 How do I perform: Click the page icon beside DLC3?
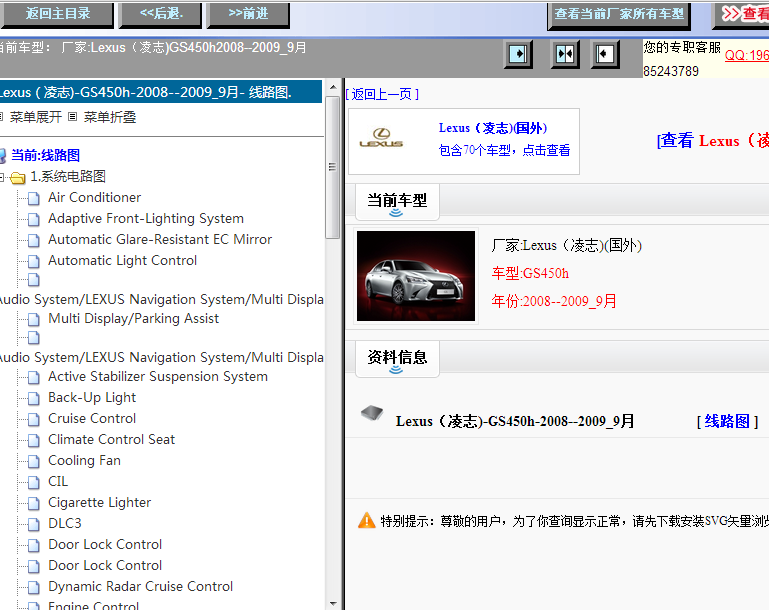(34, 525)
